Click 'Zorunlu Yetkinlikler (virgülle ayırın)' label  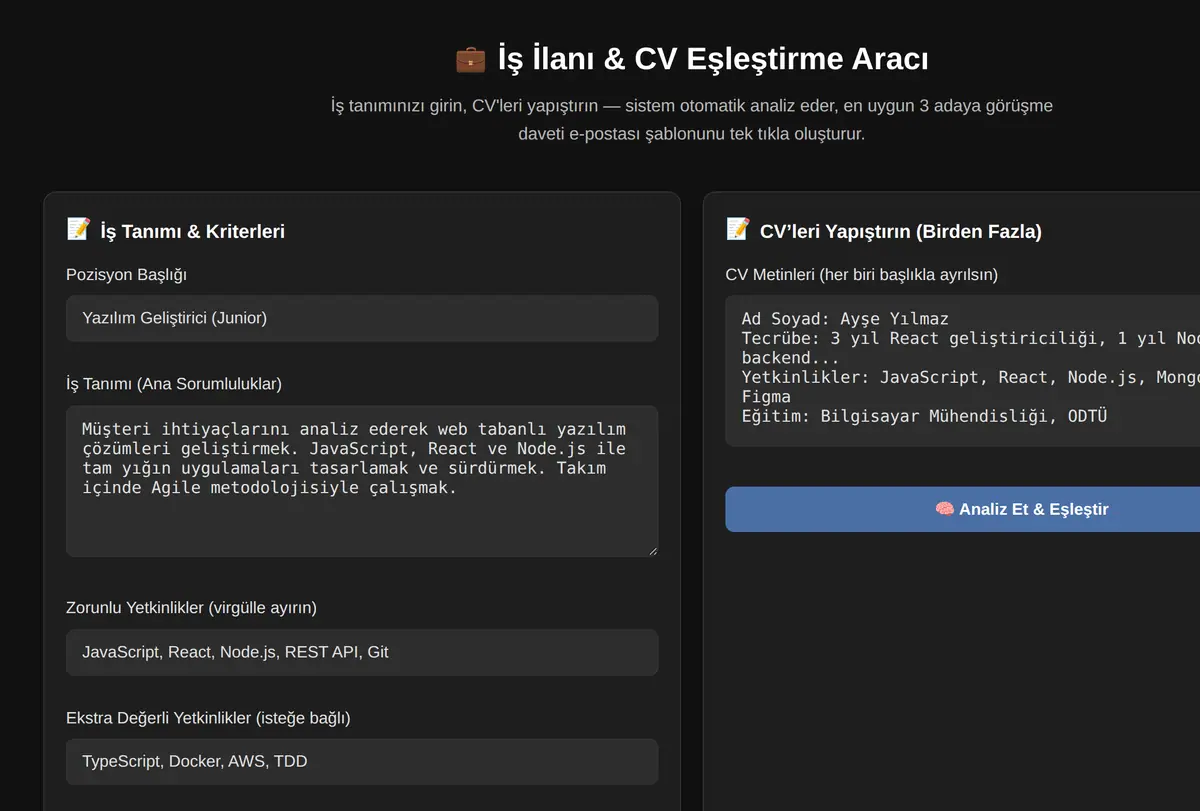pos(191,608)
